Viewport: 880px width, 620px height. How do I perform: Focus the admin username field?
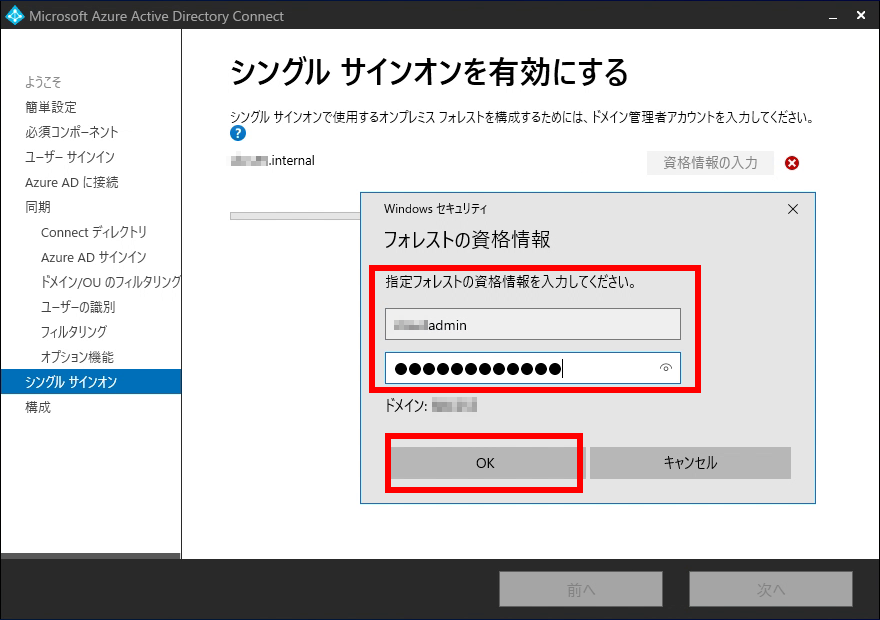point(533,324)
